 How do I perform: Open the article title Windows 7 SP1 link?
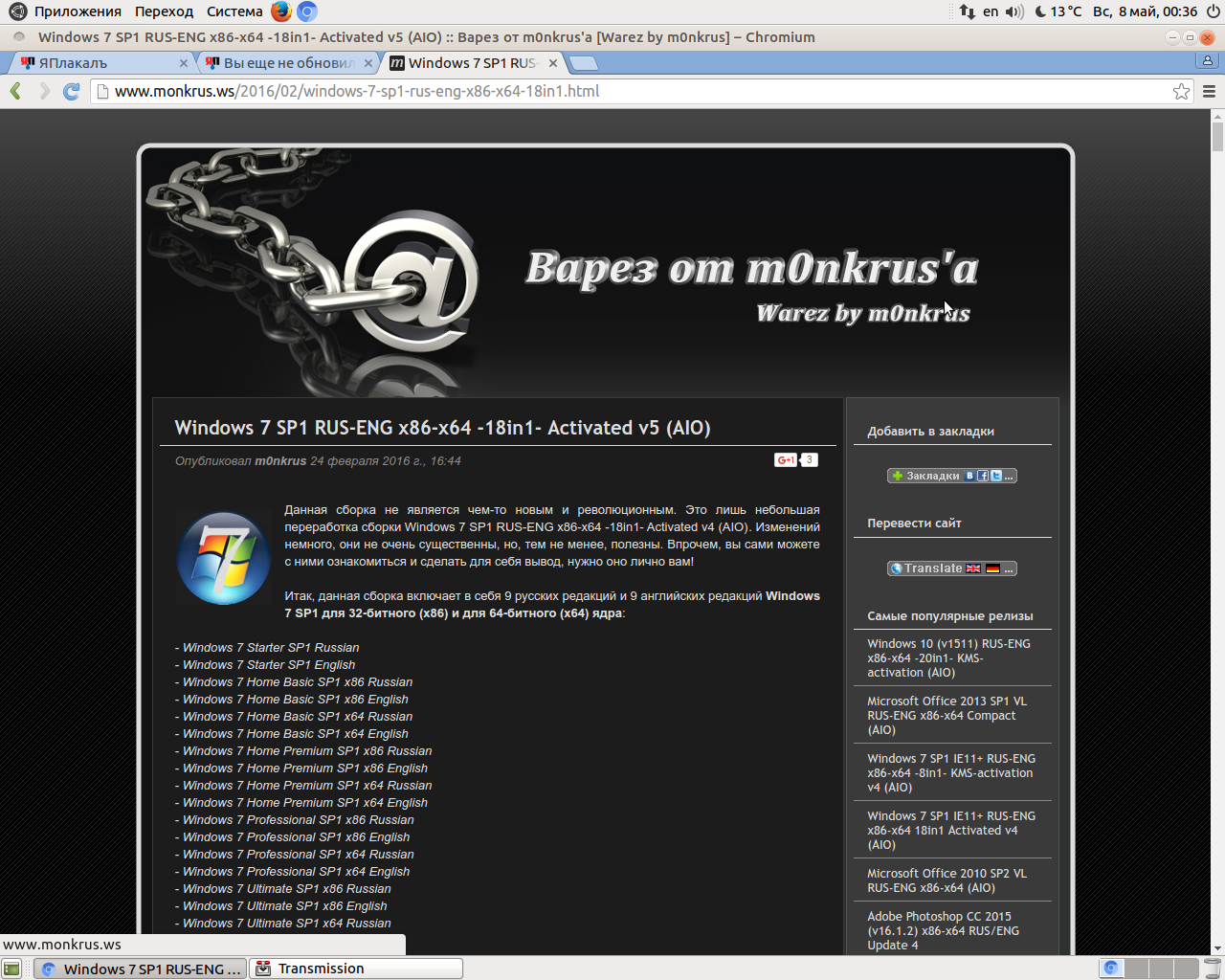pos(442,428)
